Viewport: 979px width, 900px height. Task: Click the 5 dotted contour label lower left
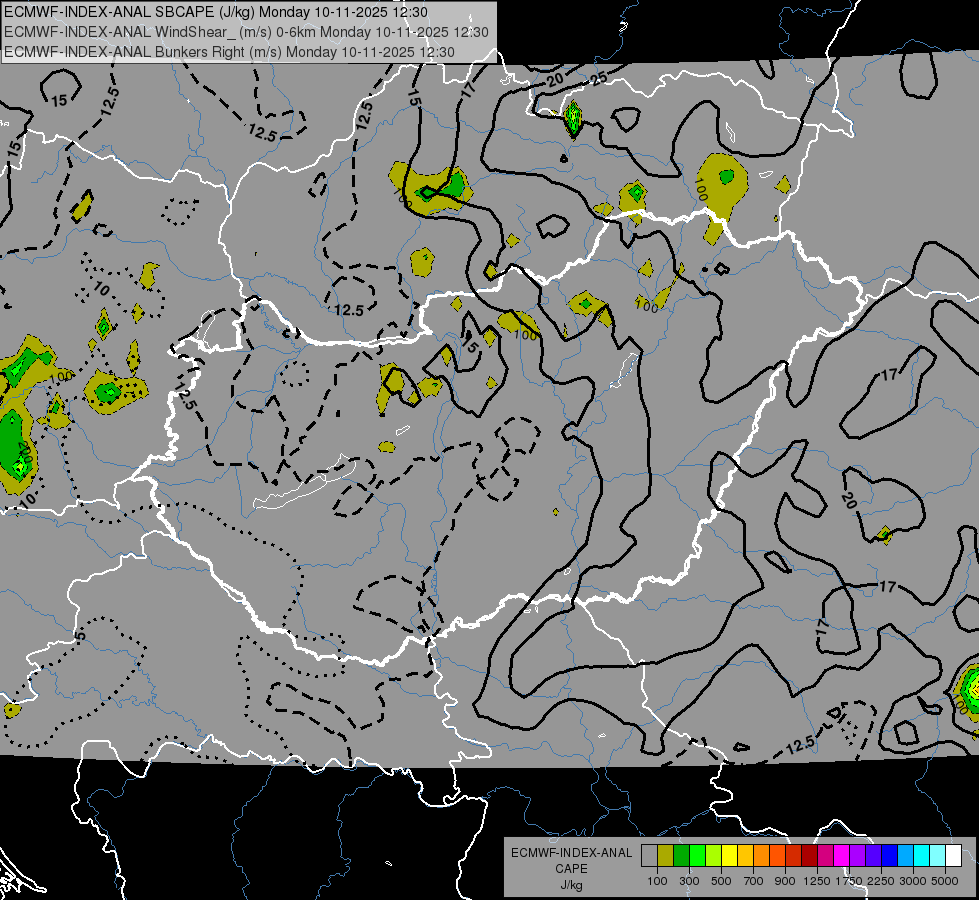click(x=79, y=636)
